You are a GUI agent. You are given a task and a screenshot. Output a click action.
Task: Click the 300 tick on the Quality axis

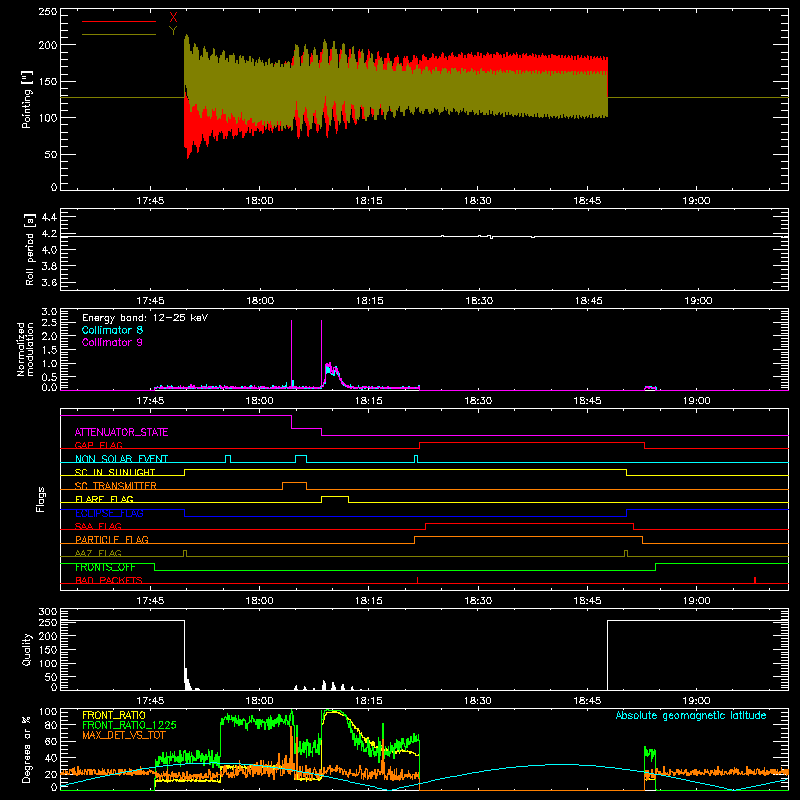pyautogui.click(x=48, y=612)
